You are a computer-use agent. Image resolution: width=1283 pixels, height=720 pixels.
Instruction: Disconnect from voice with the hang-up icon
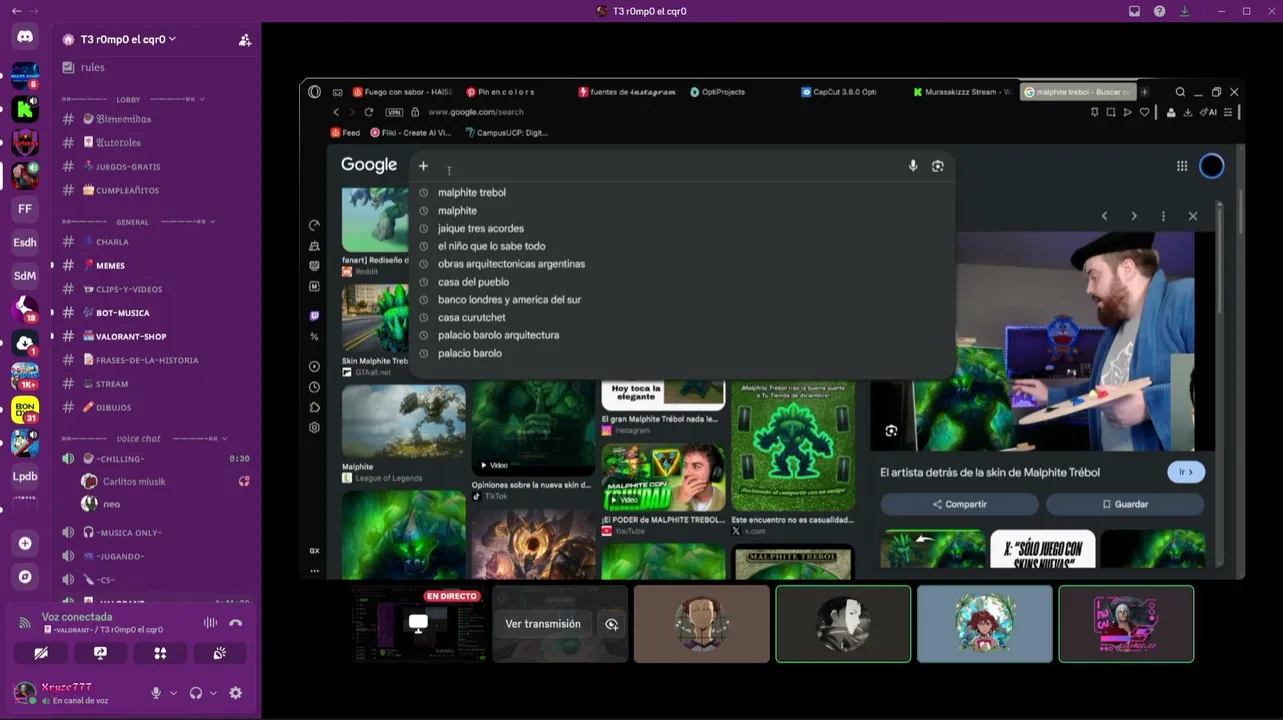[236, 623]
